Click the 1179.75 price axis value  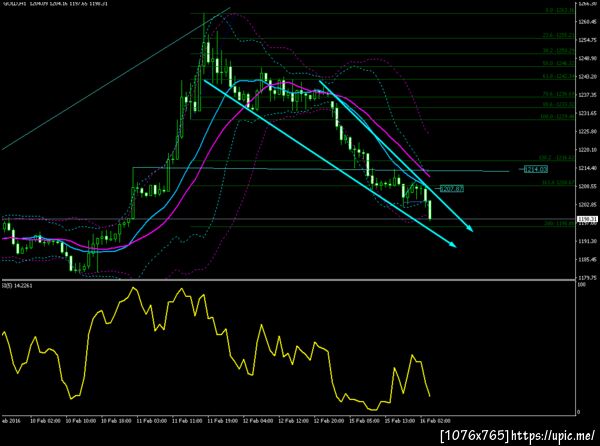click(589, 278)
